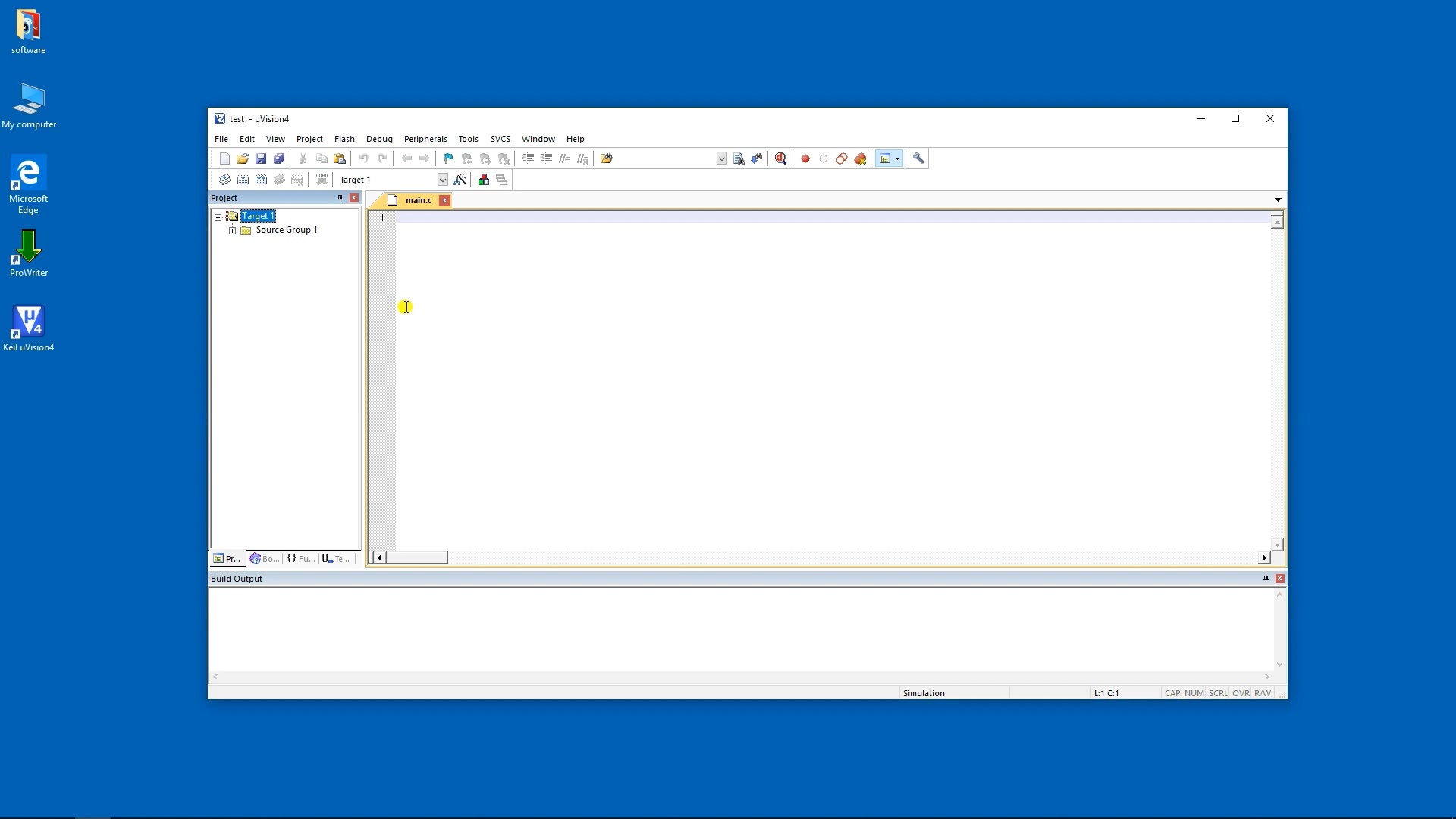
Task: Open the Flash menu
Action: [344, 139]
